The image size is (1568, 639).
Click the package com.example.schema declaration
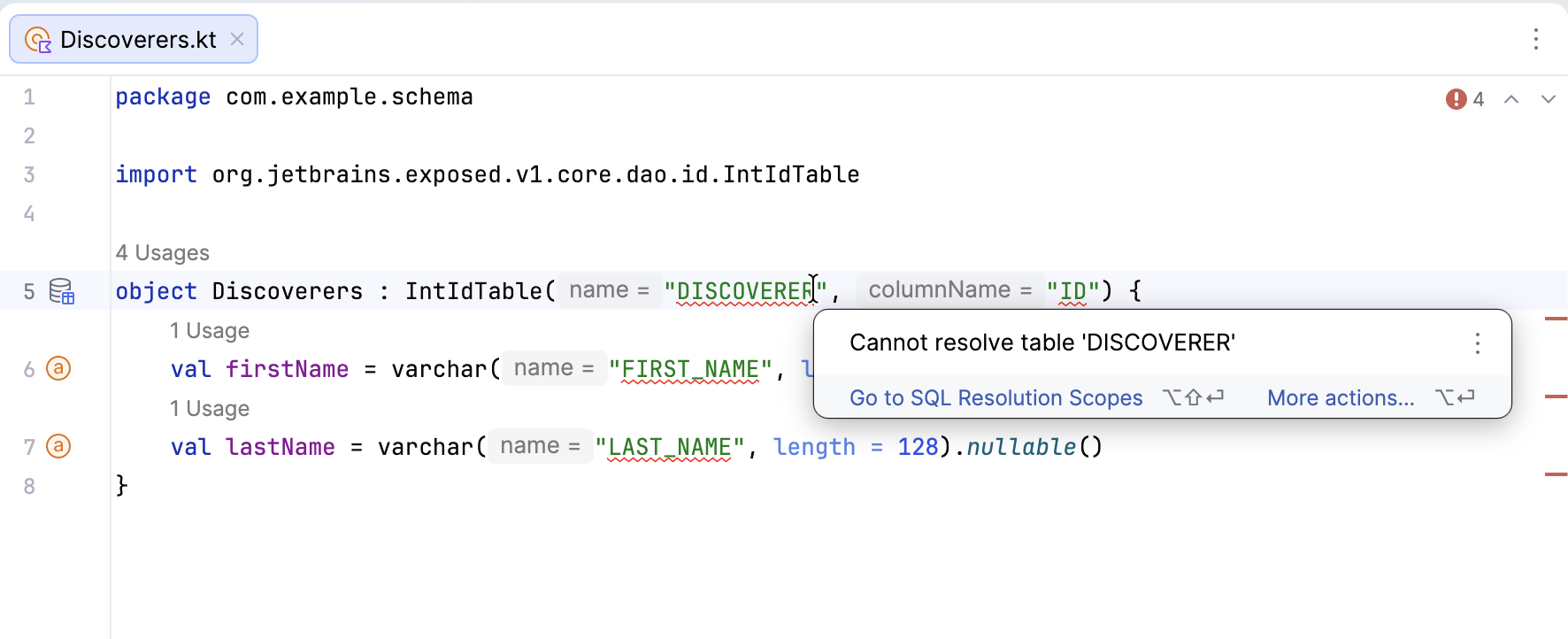[294, 96]
